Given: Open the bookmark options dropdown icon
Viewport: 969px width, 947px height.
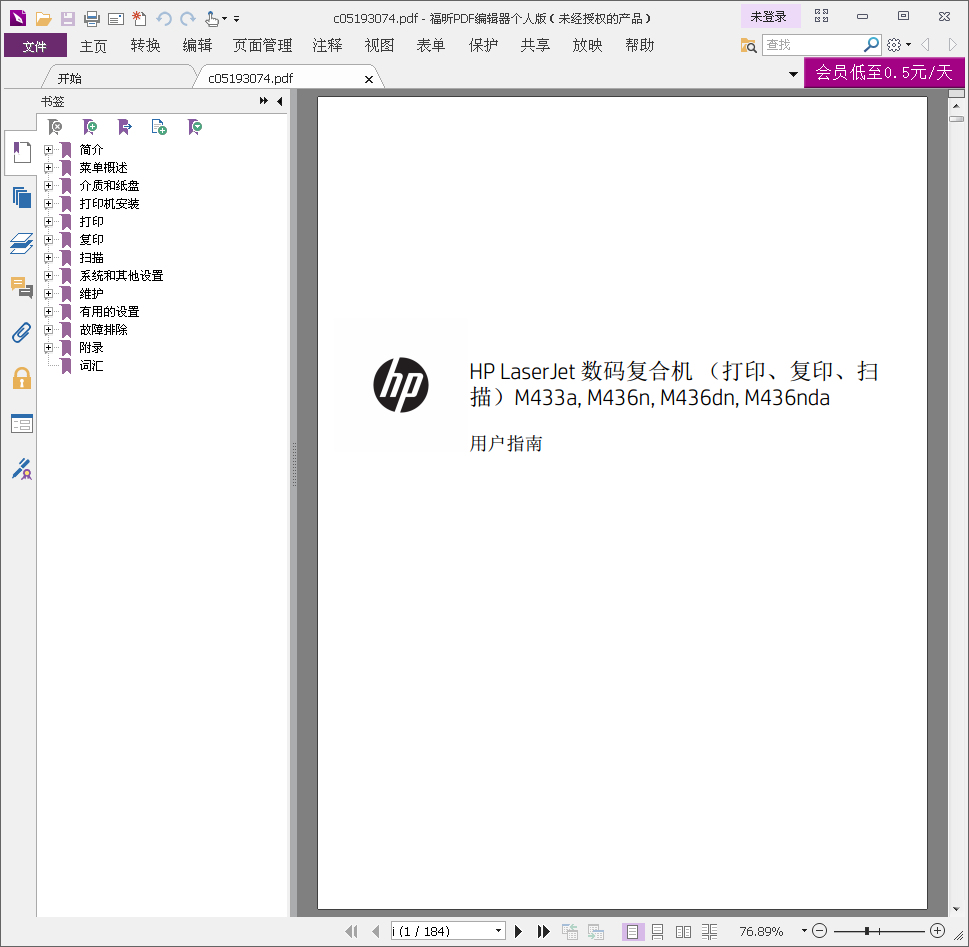Looking at the screenshot, I should pyautogui.click(x=195, y=127).
